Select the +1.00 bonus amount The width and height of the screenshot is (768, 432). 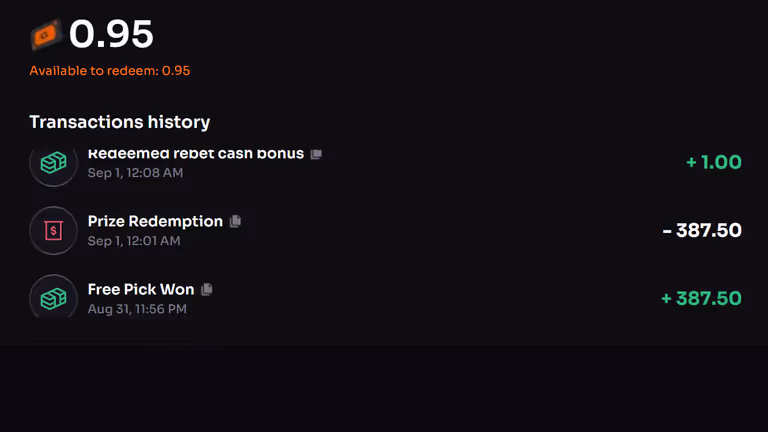[714, 162]
